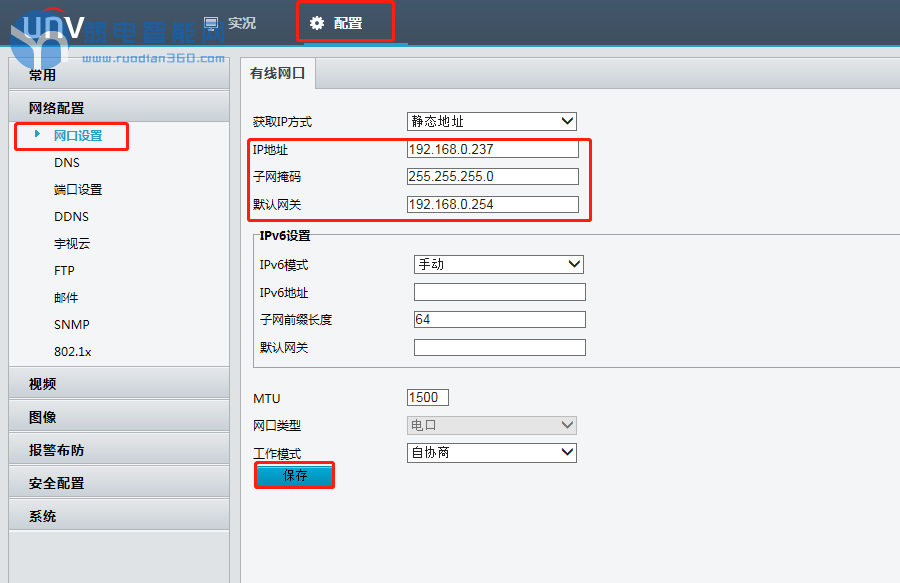Screen dimensions: 900x583
Task: Go to the FTP settings page
Action: (x=64, y=270)
